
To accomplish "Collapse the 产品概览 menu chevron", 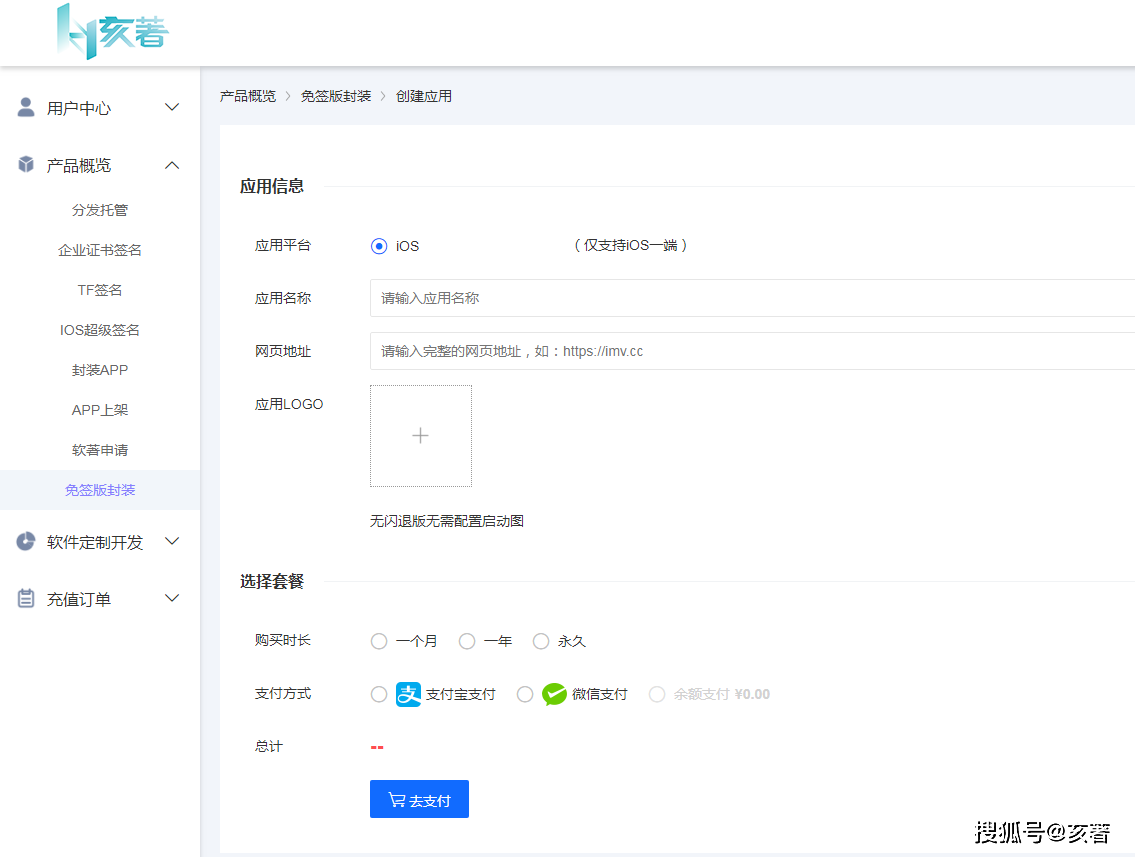I will coord(172,165).
